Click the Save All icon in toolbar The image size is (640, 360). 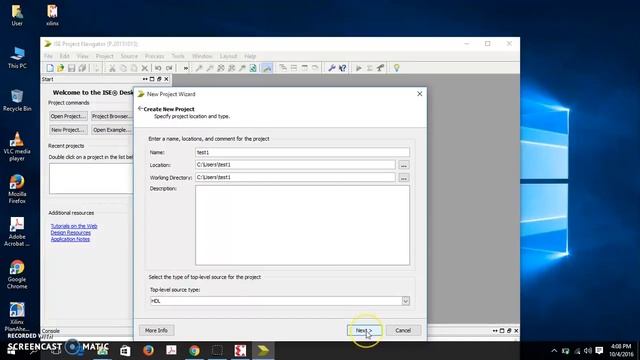(x=82, y=68)
